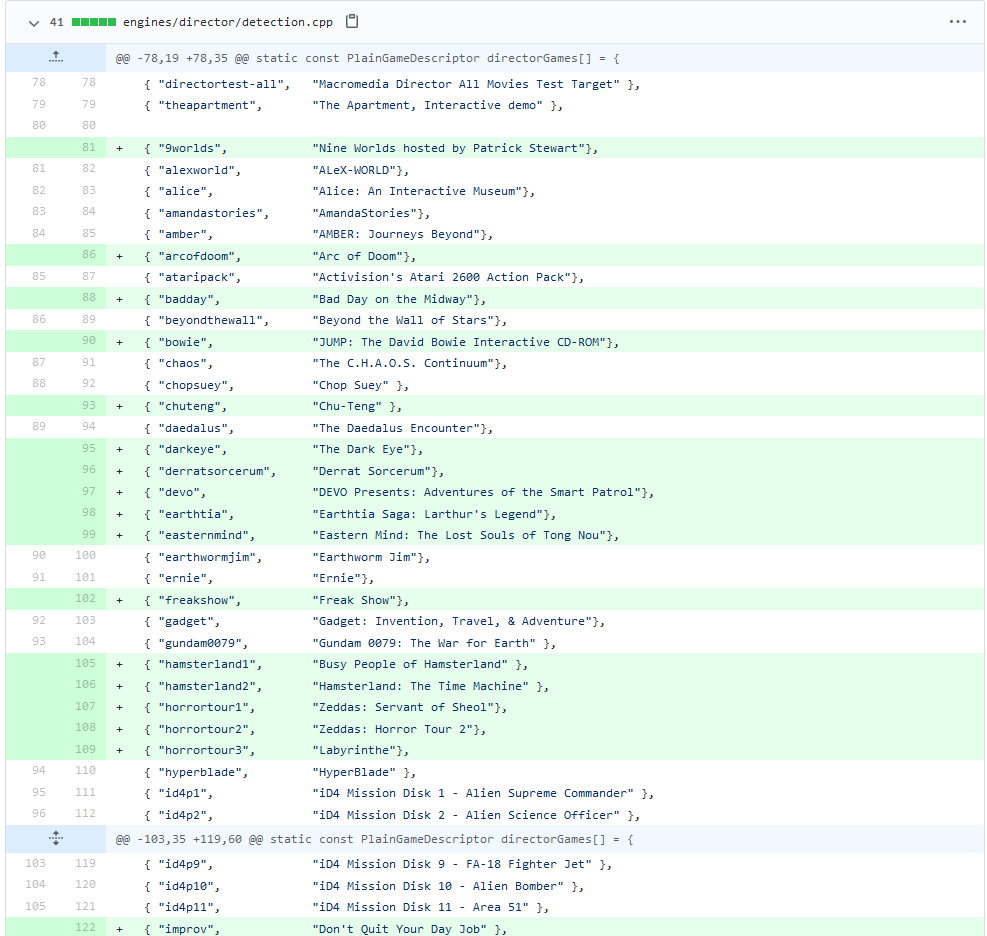
Task: Click text "The Daedalus Encounter"
Action: 396,428
